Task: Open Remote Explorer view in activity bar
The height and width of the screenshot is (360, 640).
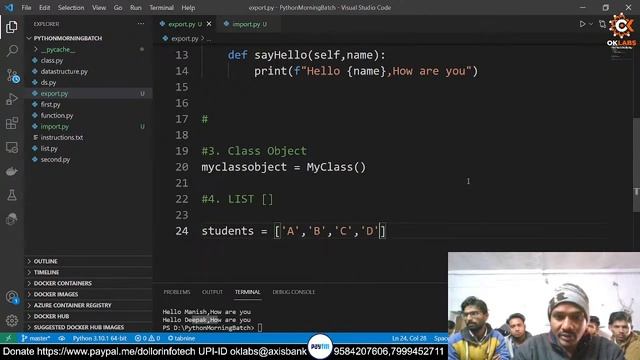Action: 12,147
